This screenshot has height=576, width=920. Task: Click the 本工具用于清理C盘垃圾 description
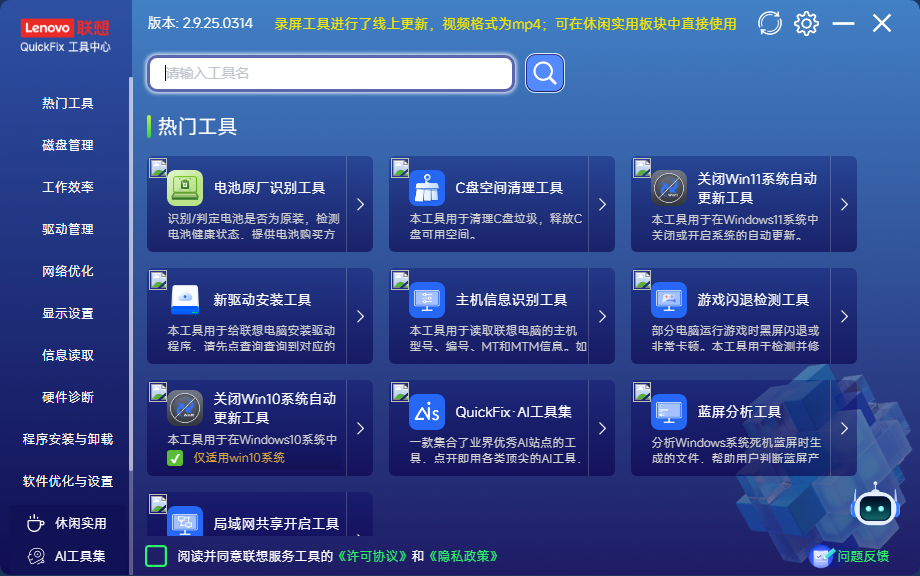[x=496, y=226]
